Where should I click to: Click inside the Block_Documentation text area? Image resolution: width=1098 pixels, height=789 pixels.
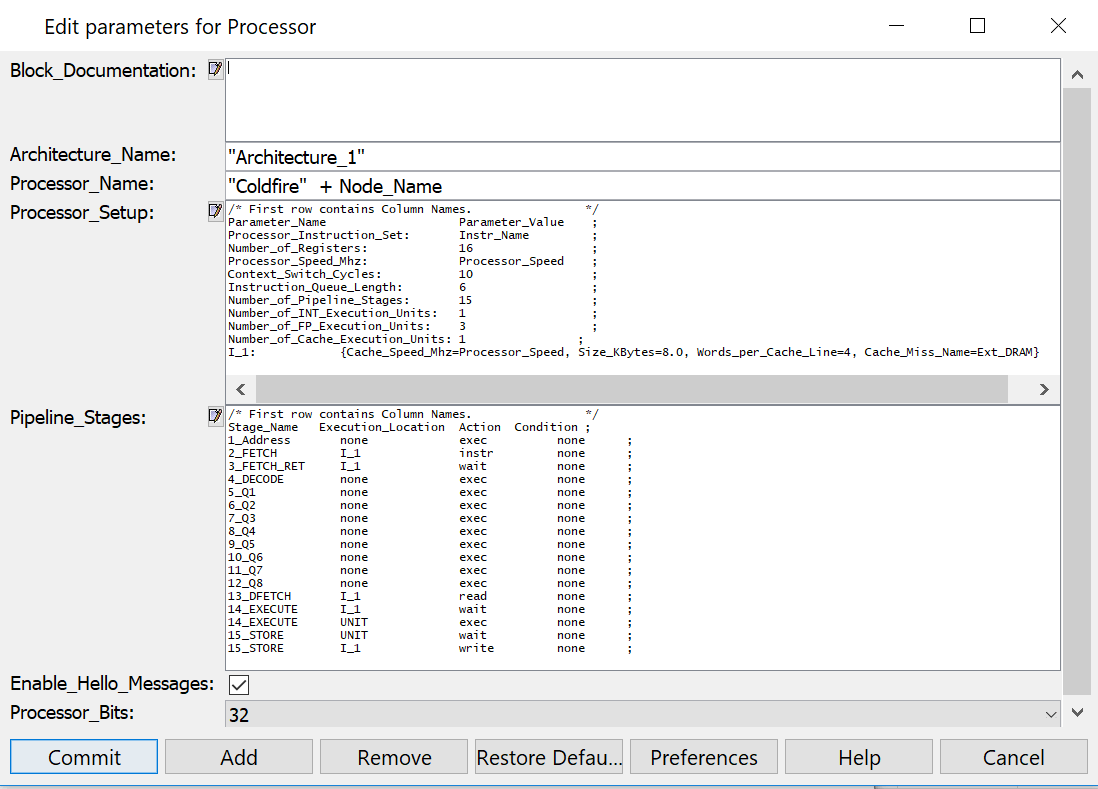pos(642,100)
